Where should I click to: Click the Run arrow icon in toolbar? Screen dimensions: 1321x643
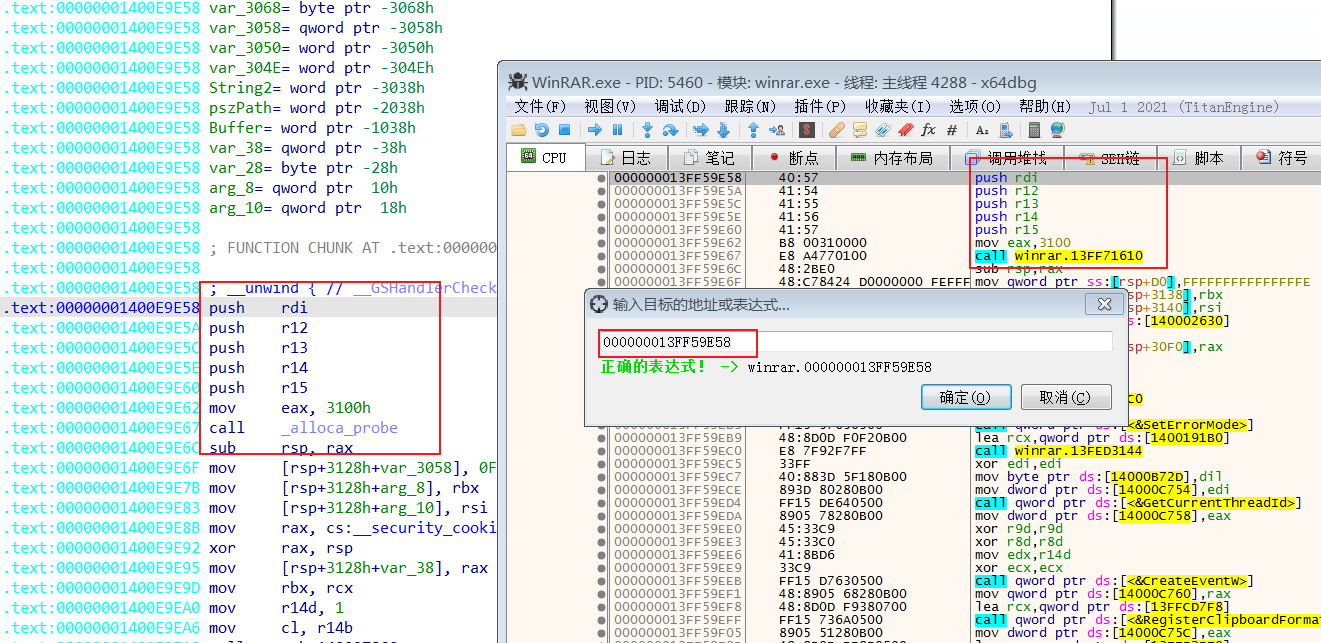click(594, 130)
